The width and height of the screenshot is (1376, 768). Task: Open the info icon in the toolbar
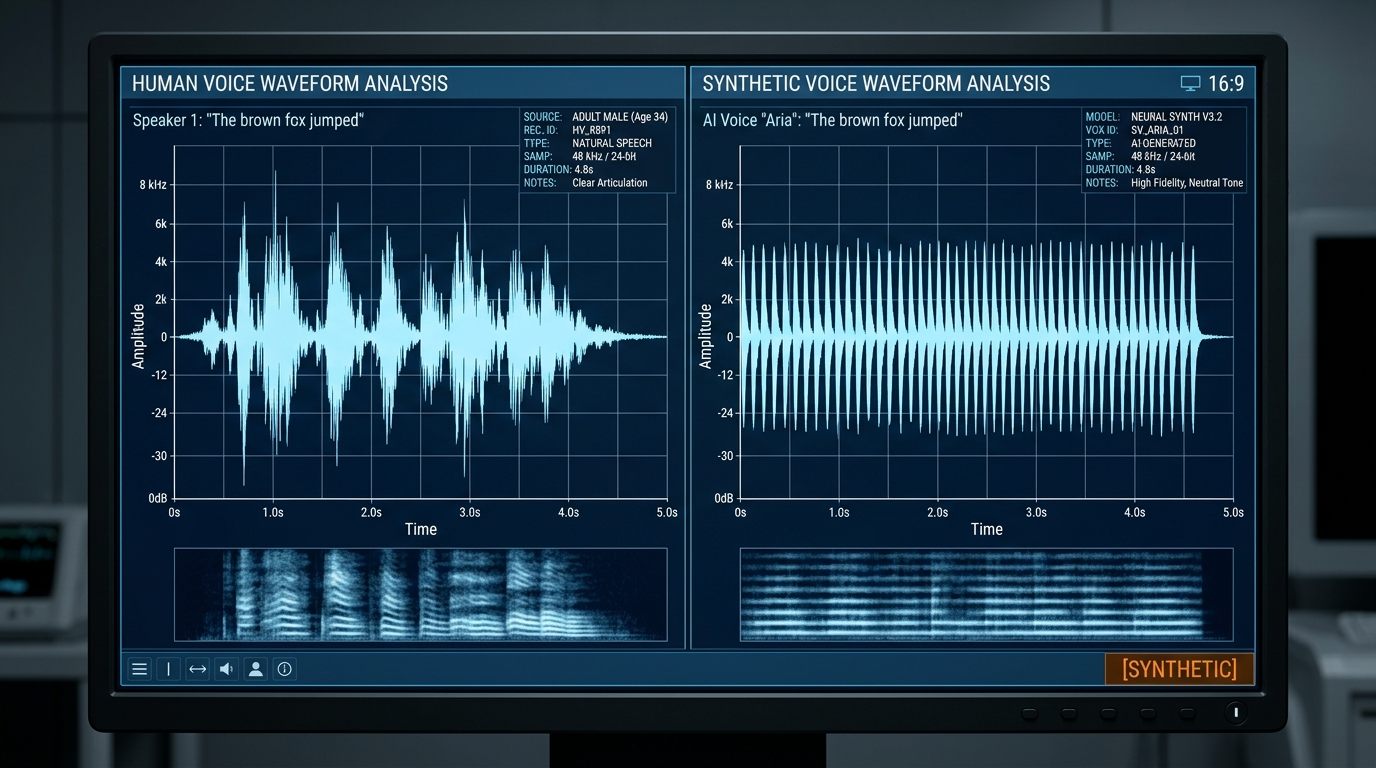(x=284, y=668)
